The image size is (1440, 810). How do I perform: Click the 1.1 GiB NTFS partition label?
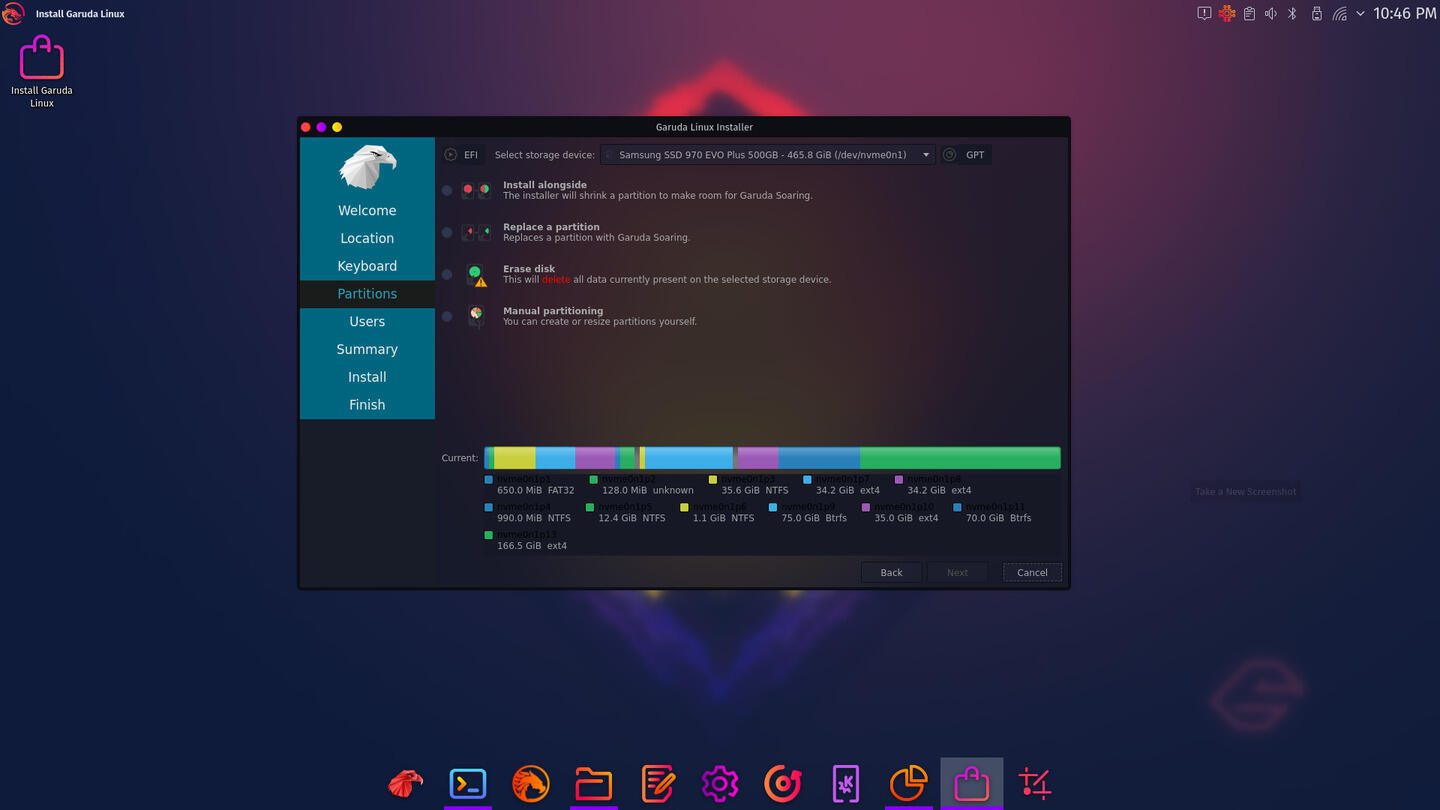pyautogui.click(x=724, y=518)
